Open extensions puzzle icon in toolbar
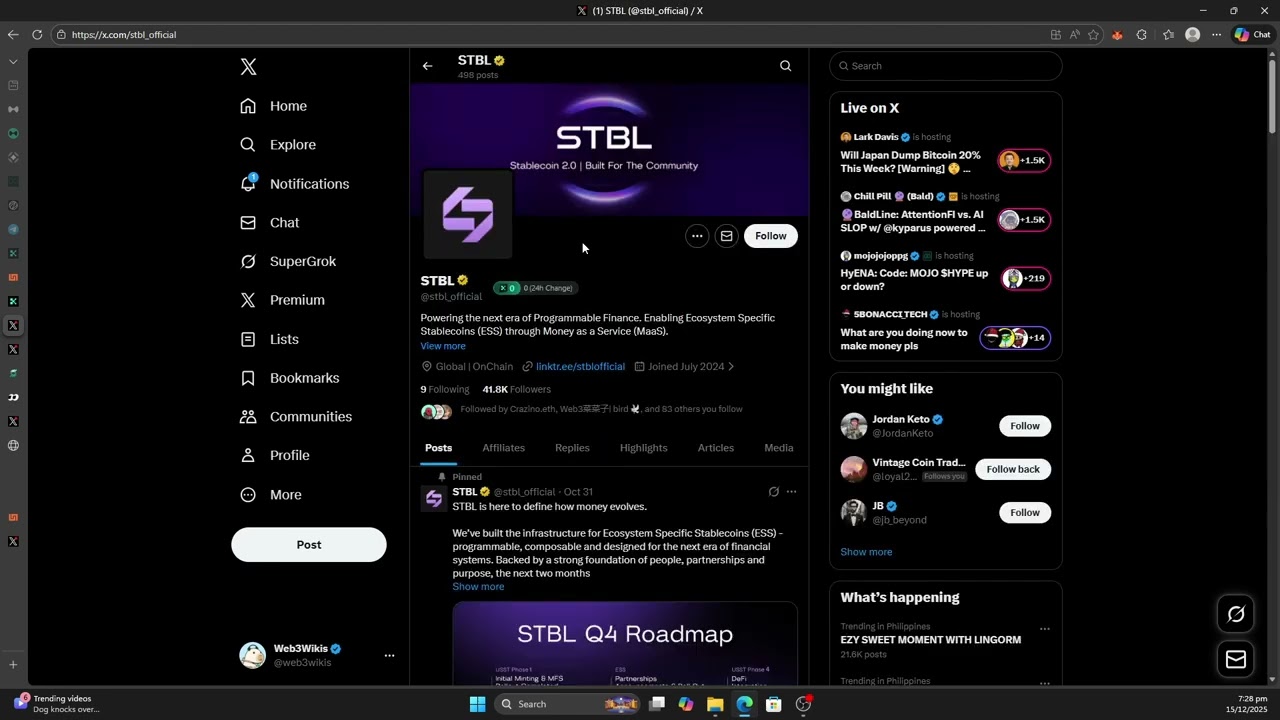This screenshot has height=720, width=1280. [1142, 34]
